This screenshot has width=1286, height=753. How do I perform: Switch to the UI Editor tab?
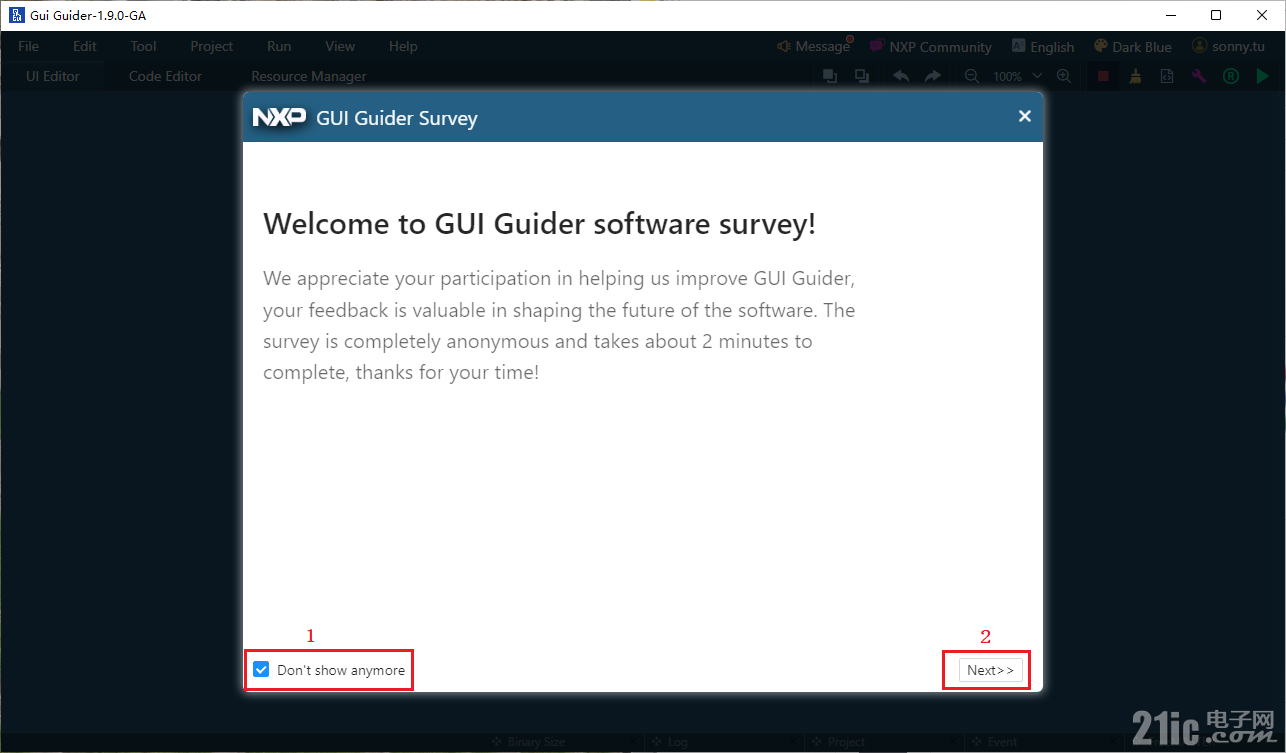click(x=53, y=76)
